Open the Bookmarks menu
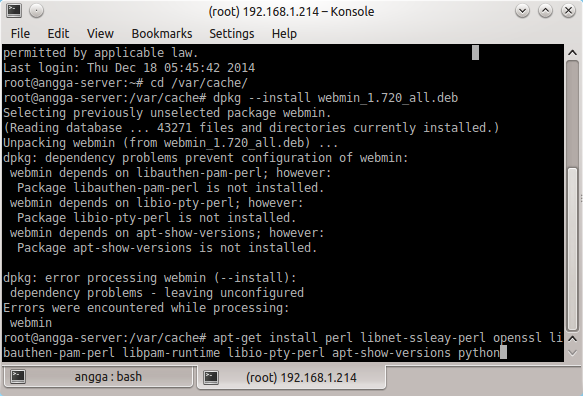Image resolution: width=583 pixels, height=396 pixels. (x=162, y=34)
